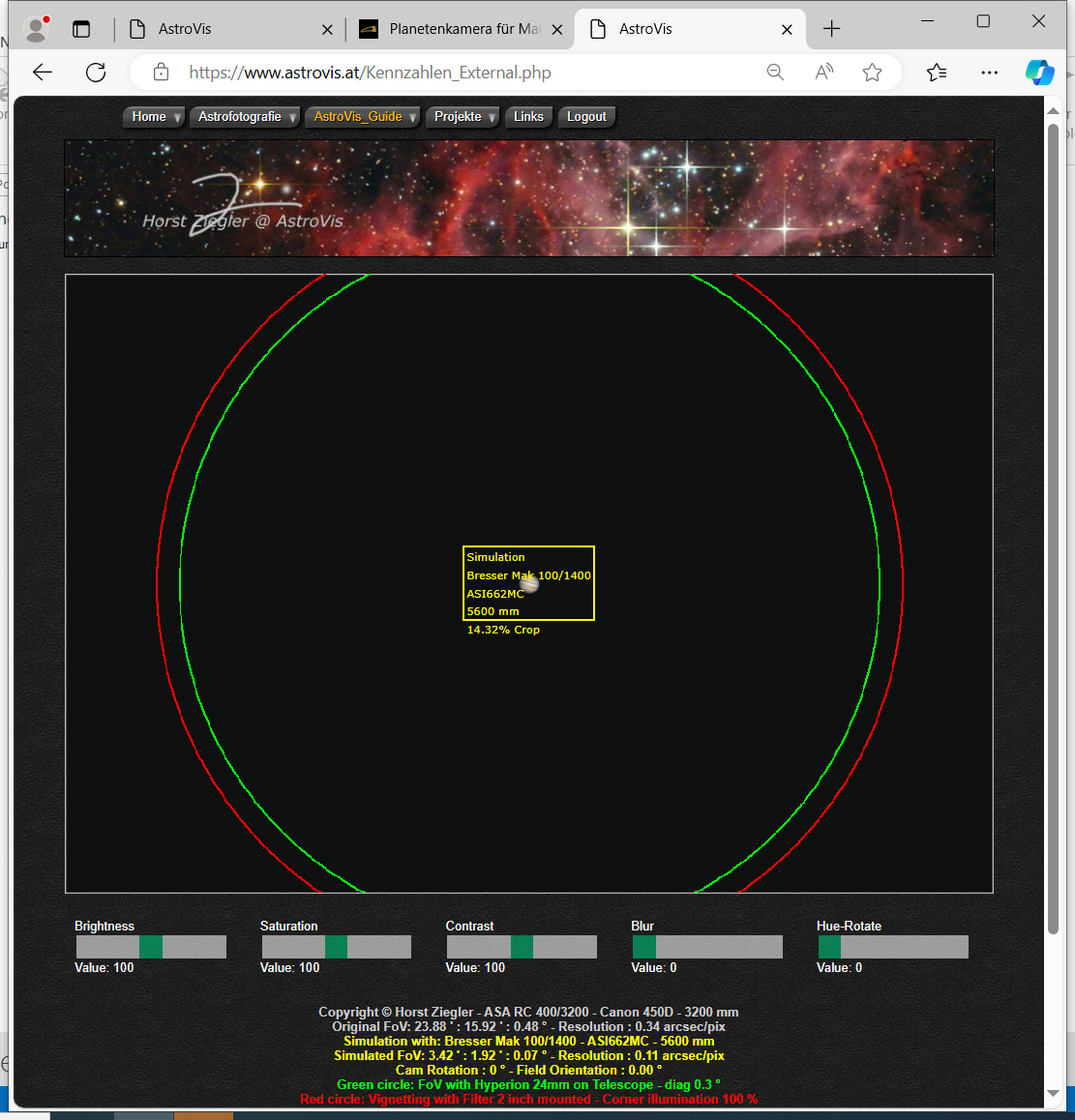1075x1120 pixels.
Task: Open the tab actions menu
Action: [81, 29]
